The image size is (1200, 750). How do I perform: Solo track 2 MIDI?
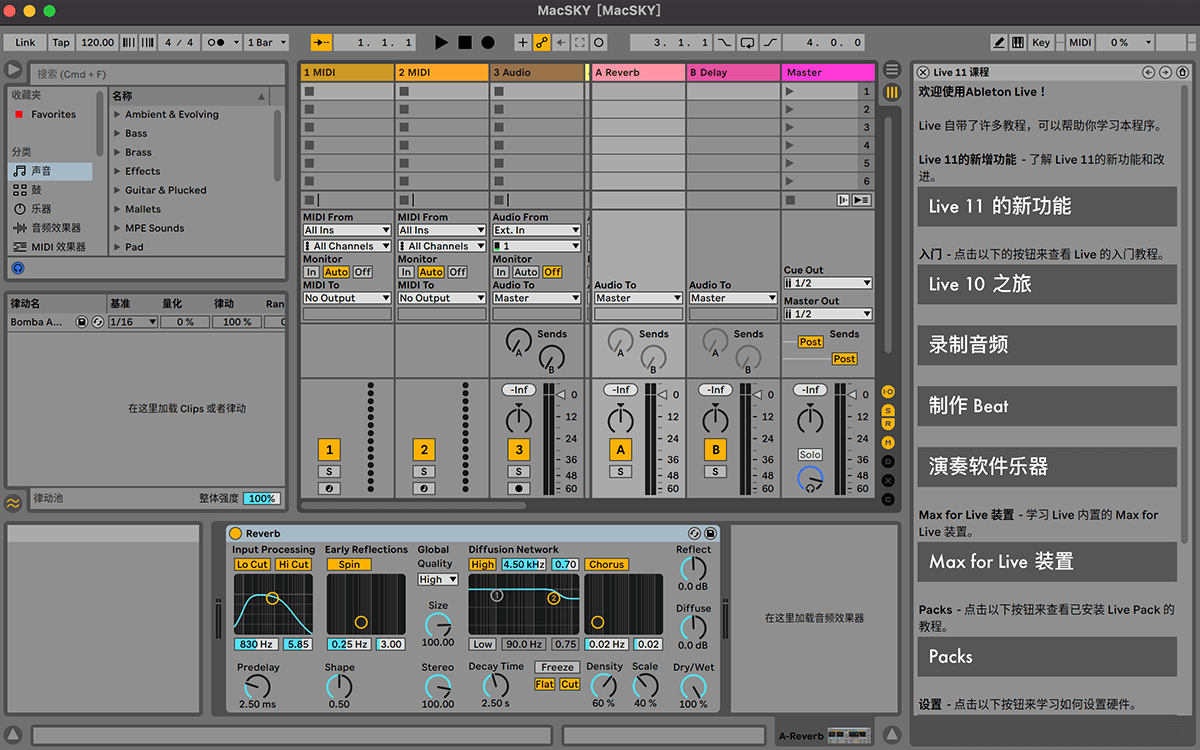[x=424, y=472]
